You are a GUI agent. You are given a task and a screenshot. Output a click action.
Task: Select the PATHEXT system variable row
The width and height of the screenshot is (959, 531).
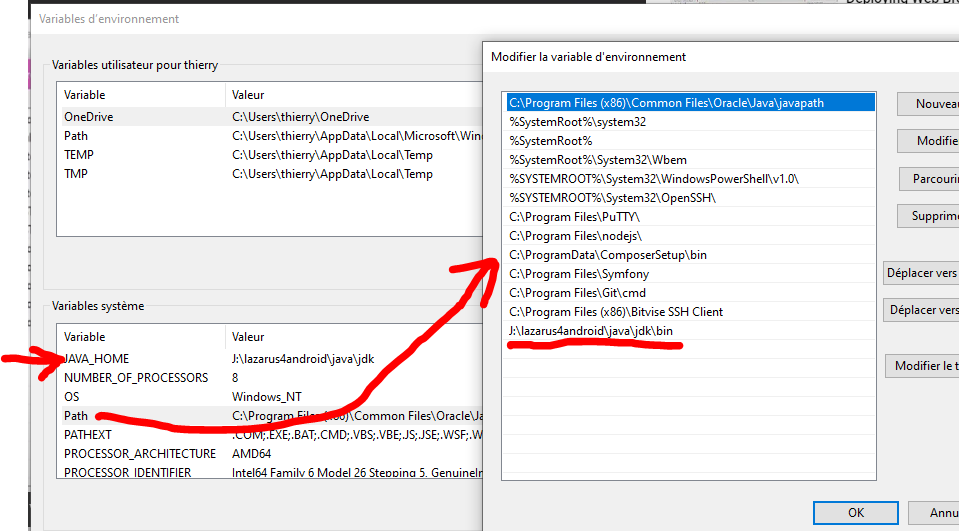pos(86,435)
